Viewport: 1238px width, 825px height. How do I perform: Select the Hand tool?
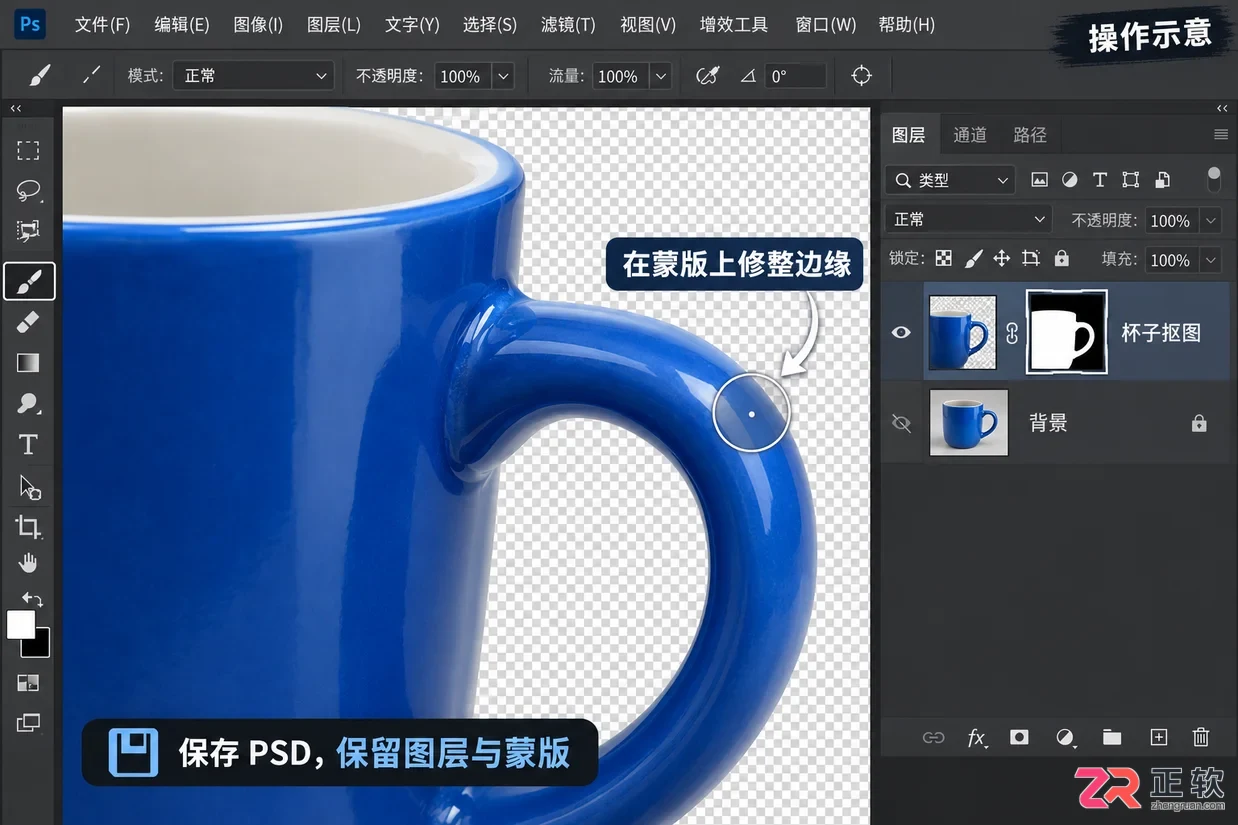[28, 563]
